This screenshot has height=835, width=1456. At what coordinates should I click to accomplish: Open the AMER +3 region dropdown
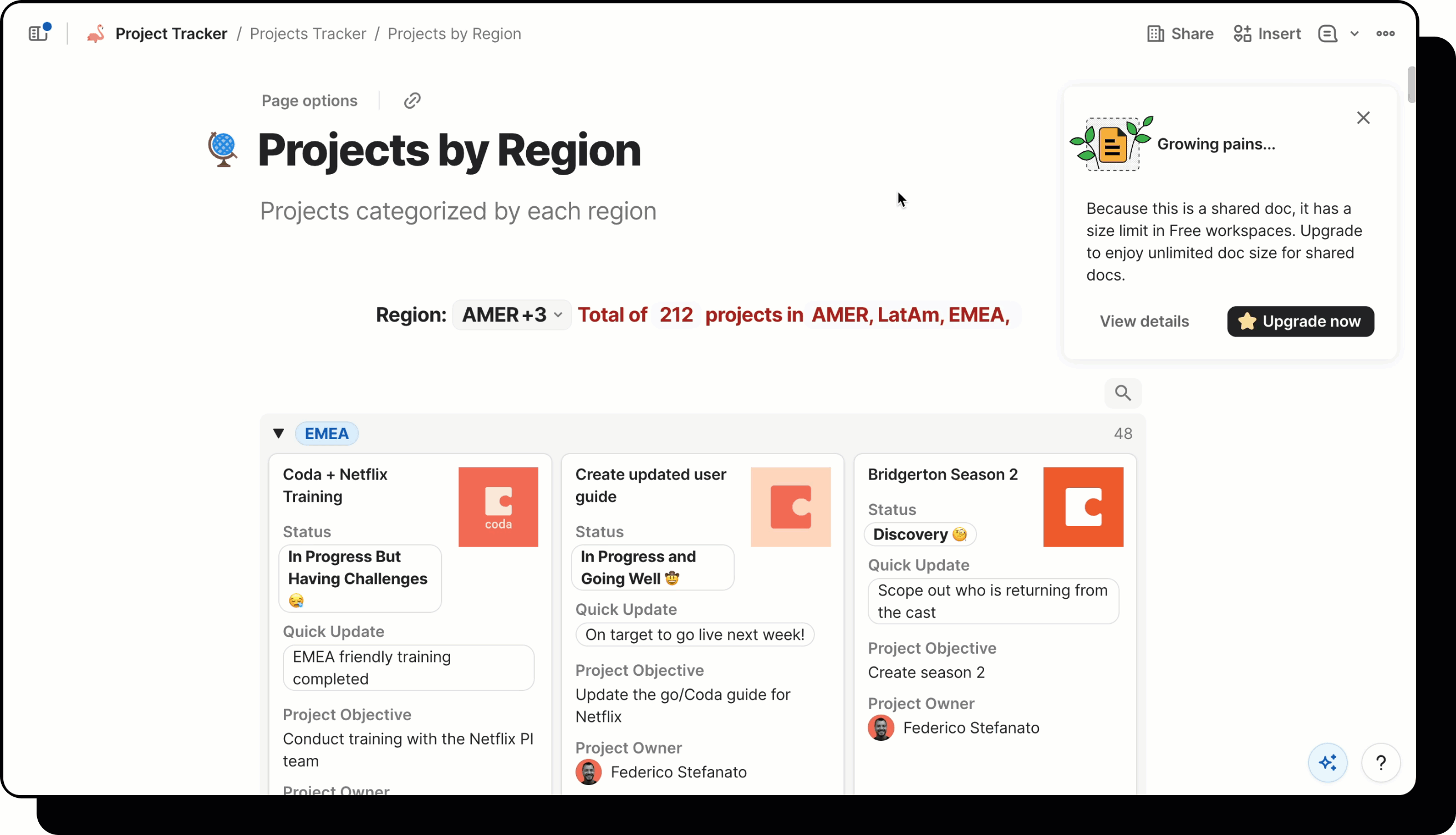tap(512, 314)
